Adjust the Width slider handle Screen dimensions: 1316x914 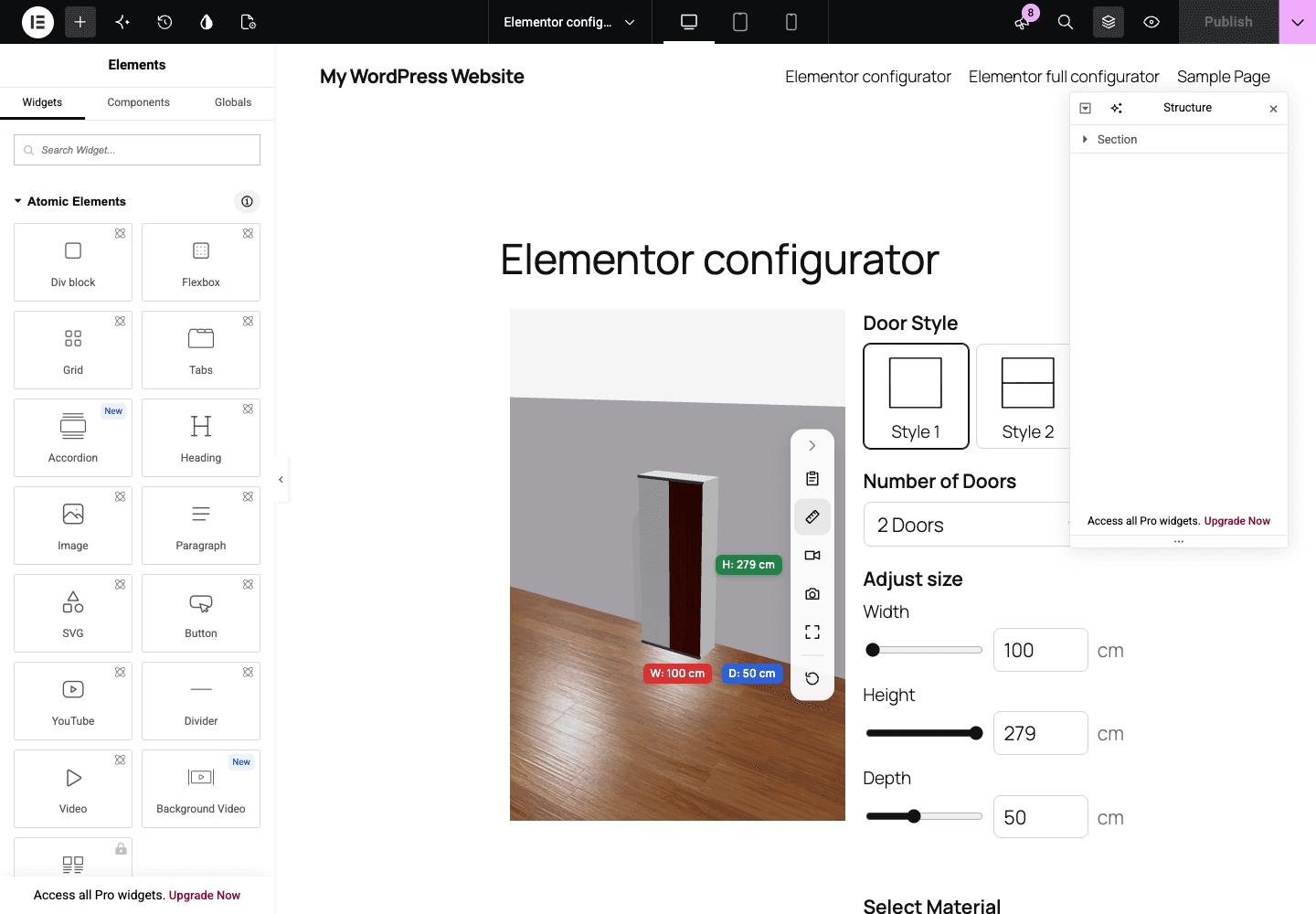873,650
